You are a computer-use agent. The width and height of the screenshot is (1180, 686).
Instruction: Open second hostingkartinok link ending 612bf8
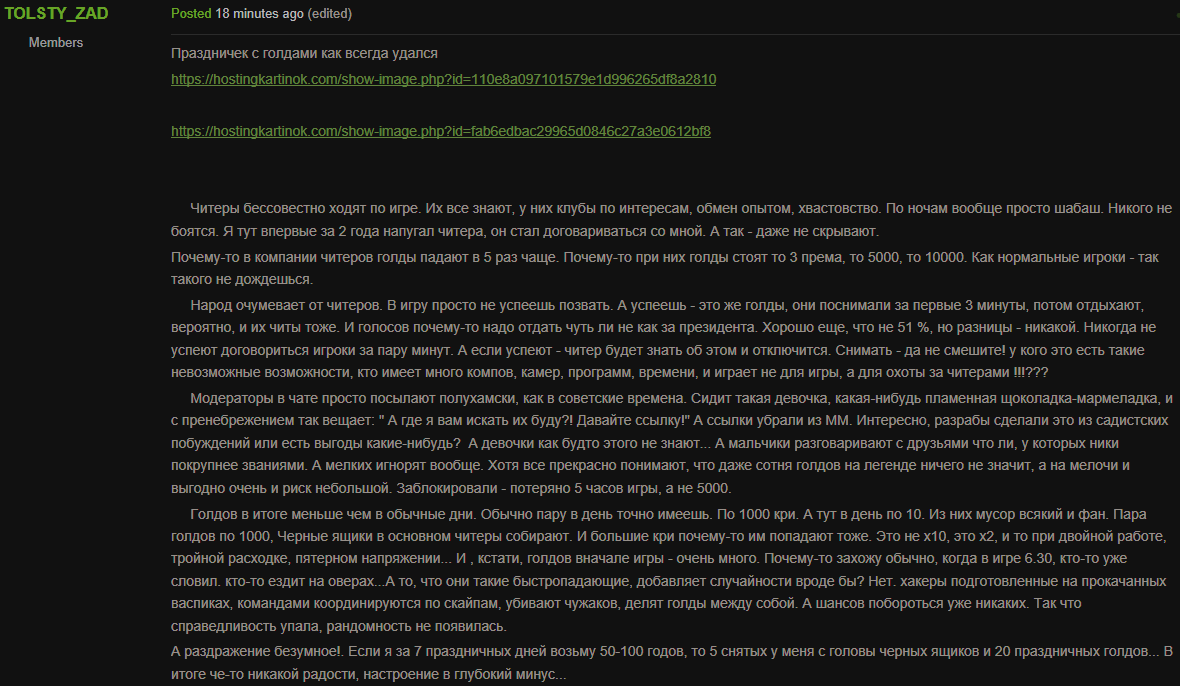440,131
